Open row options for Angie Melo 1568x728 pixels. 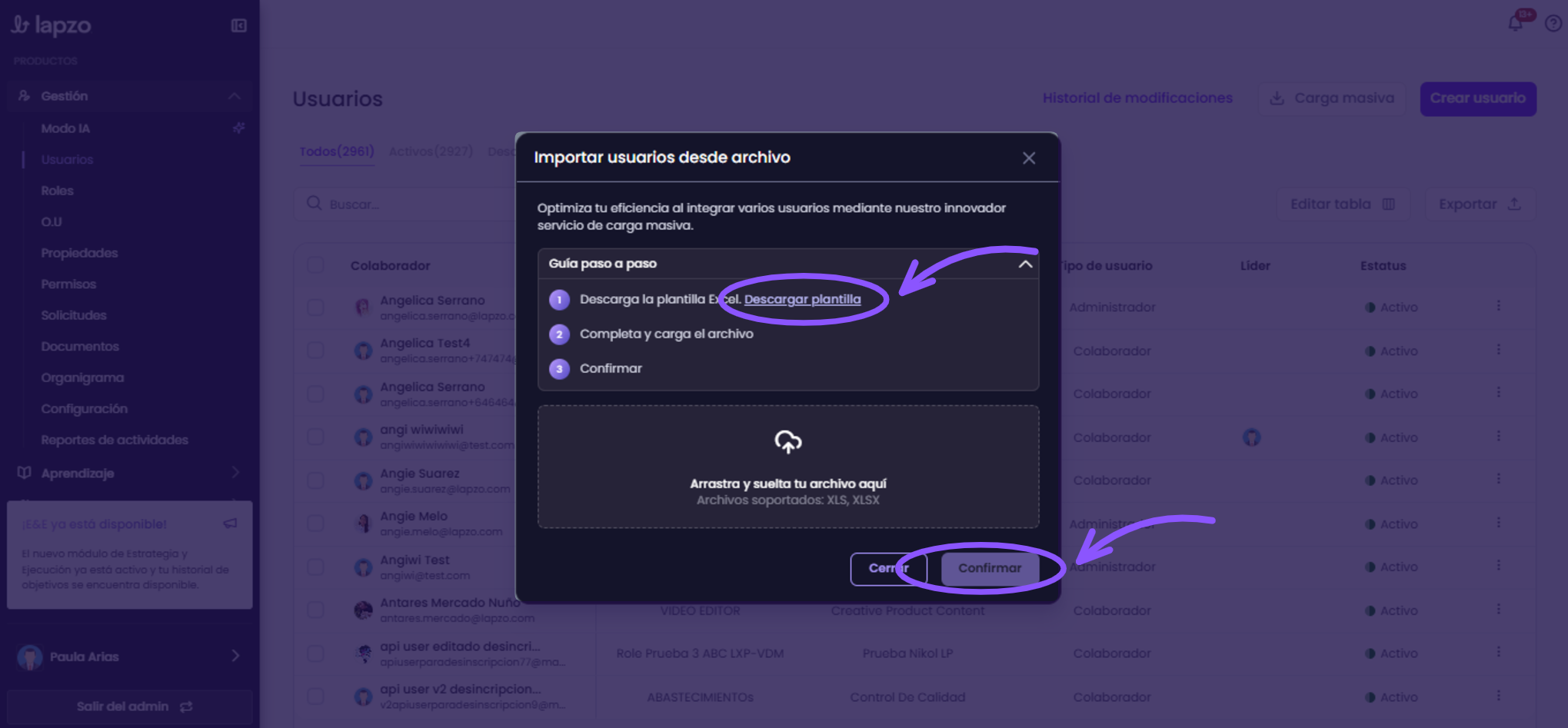(x=1498, y=523)
